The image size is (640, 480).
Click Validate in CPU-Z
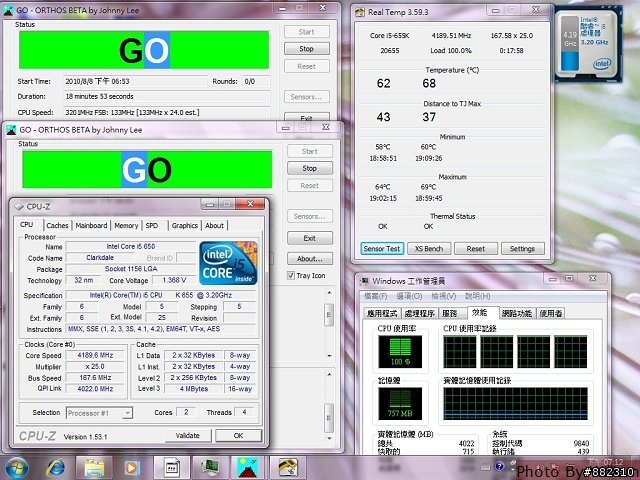tap(188, 436)
